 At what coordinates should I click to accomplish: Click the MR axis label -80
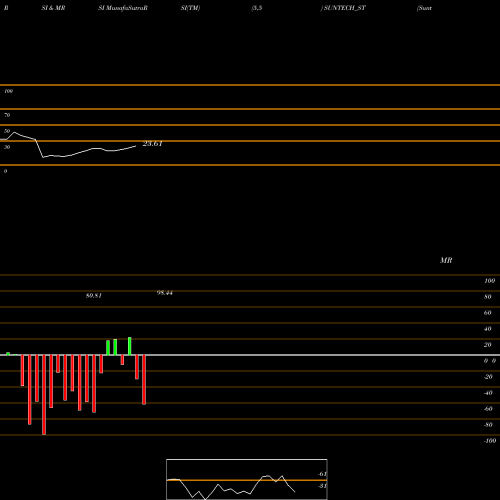[488, 425]
